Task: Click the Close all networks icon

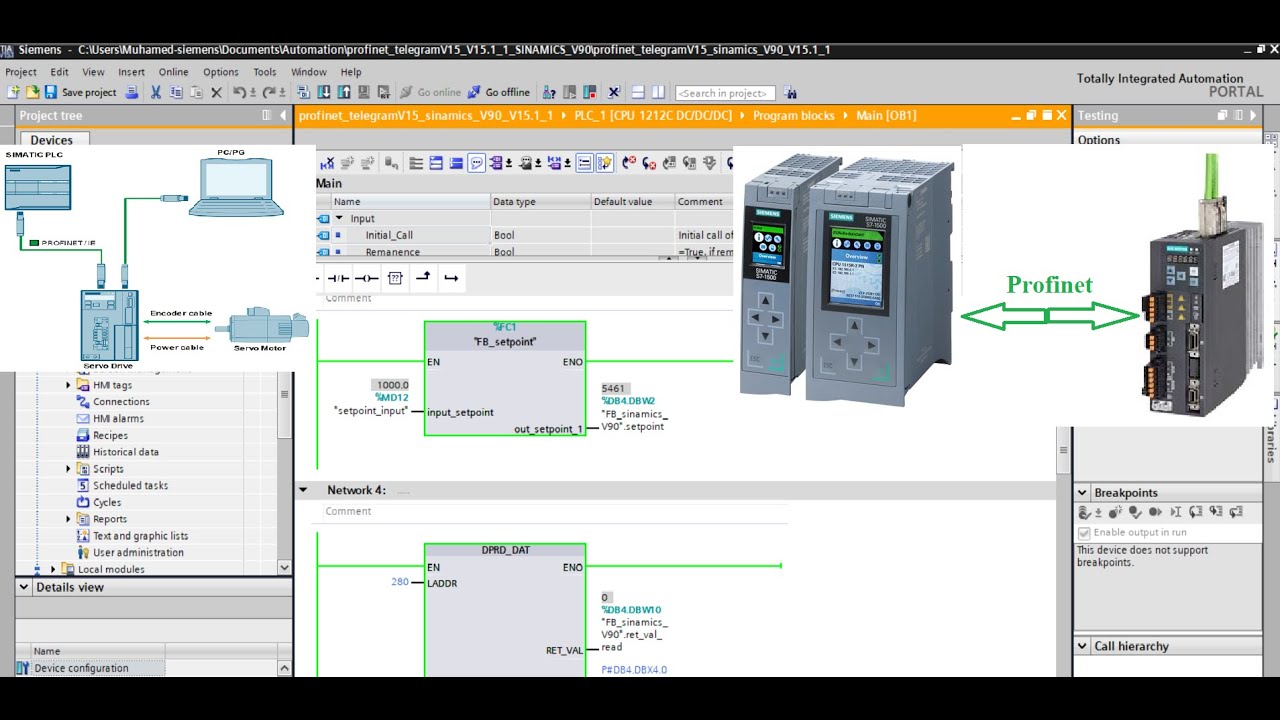Action: (x=456, y=163)
